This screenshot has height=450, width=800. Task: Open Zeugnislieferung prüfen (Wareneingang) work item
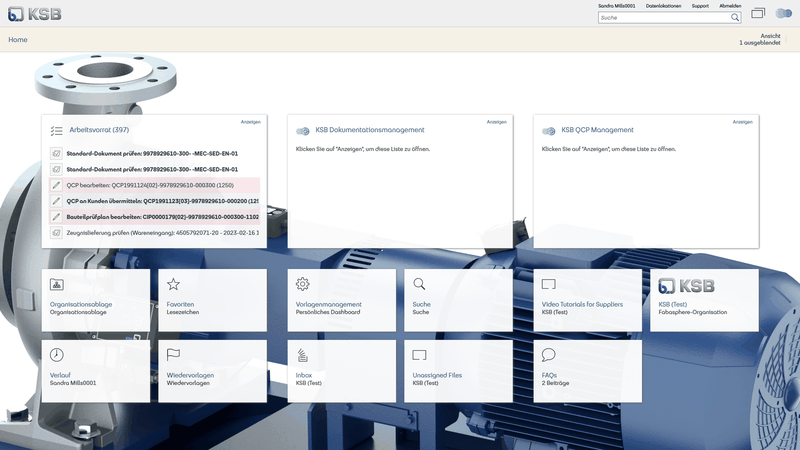point(162,233)
